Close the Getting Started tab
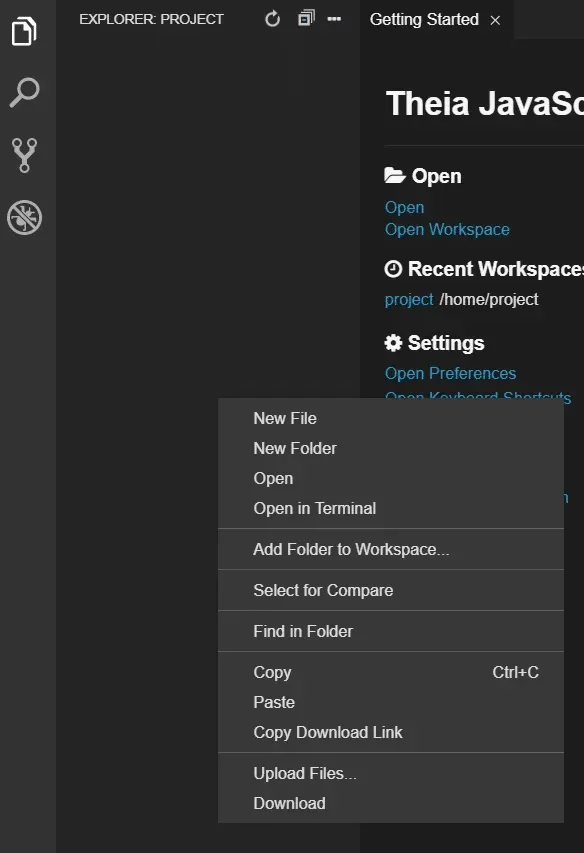 point(495,20)
